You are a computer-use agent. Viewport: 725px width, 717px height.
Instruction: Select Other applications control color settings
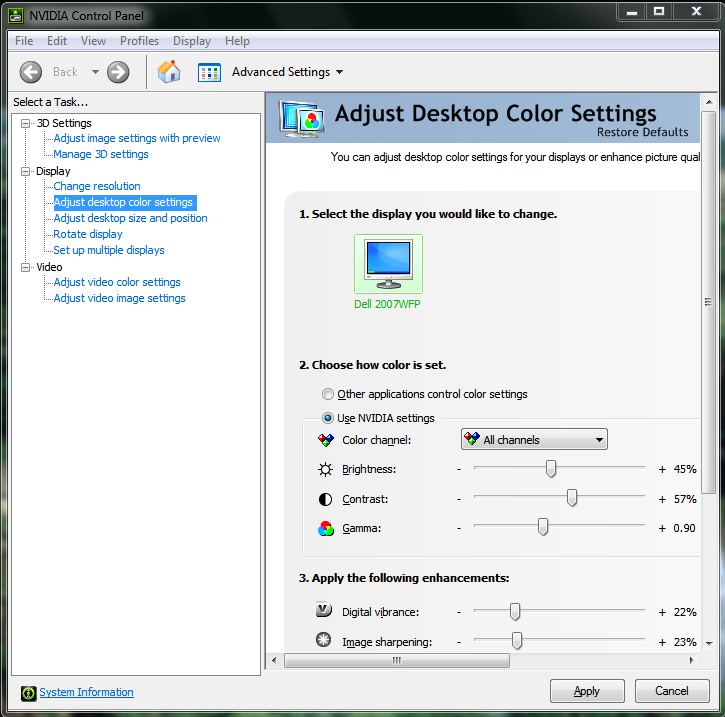pyautogui.click(x=327, y=394)
